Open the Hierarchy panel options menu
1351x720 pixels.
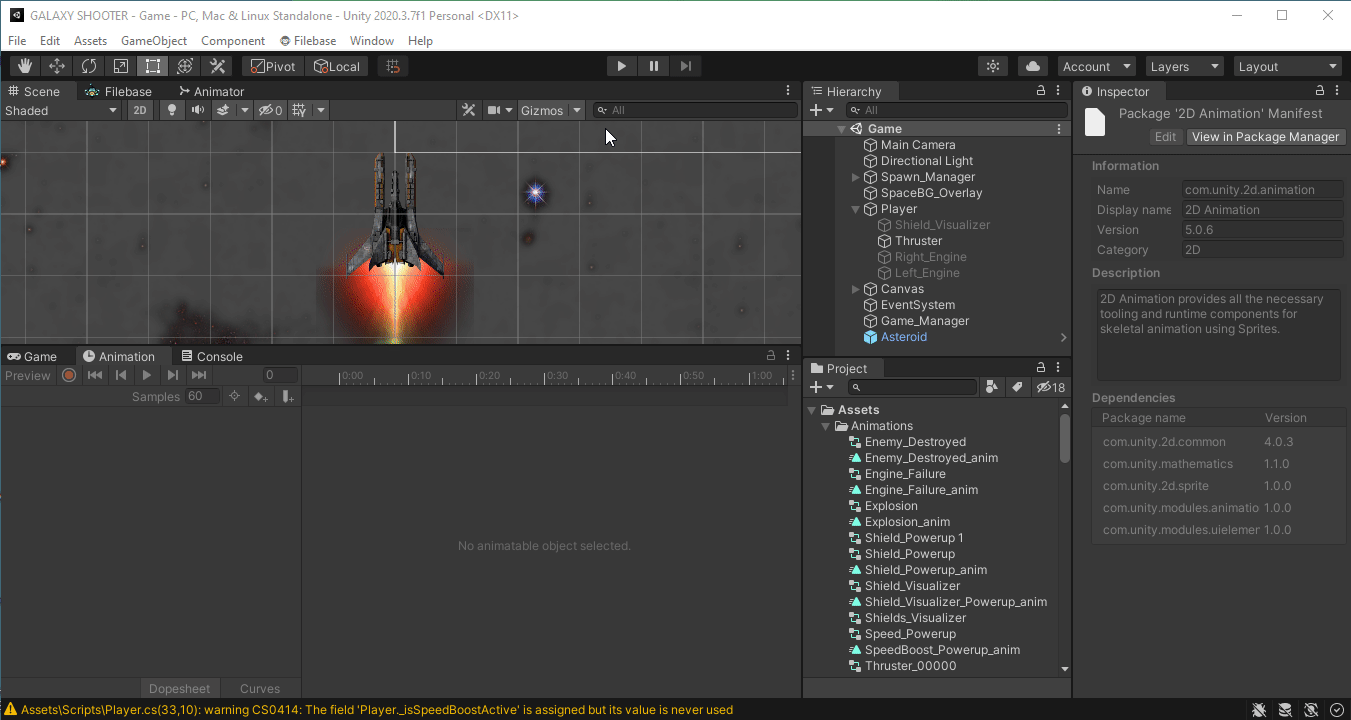tap(1059, 91)
